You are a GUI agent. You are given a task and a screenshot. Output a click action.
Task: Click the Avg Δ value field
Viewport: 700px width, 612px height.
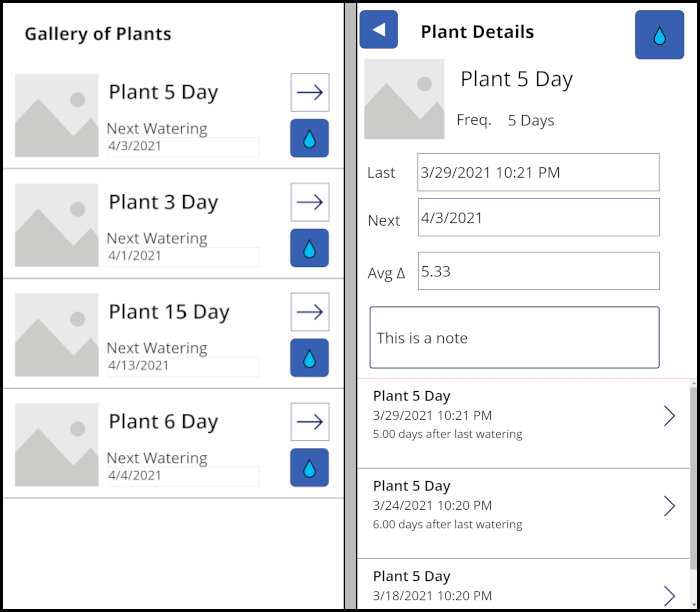pos(538,271)
